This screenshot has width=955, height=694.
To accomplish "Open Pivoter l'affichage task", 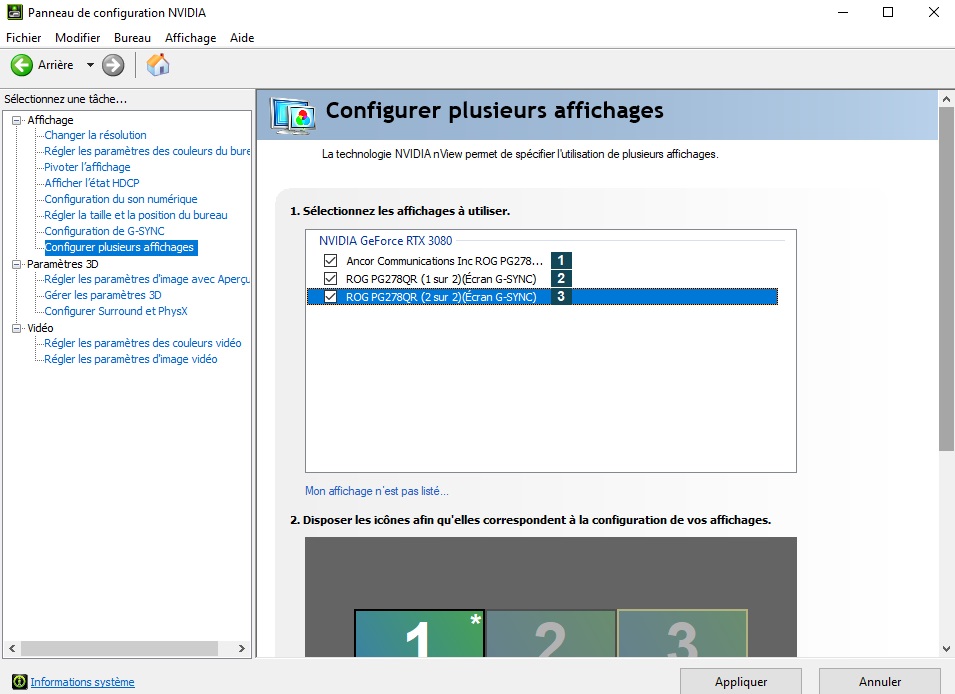I will 87,167.
